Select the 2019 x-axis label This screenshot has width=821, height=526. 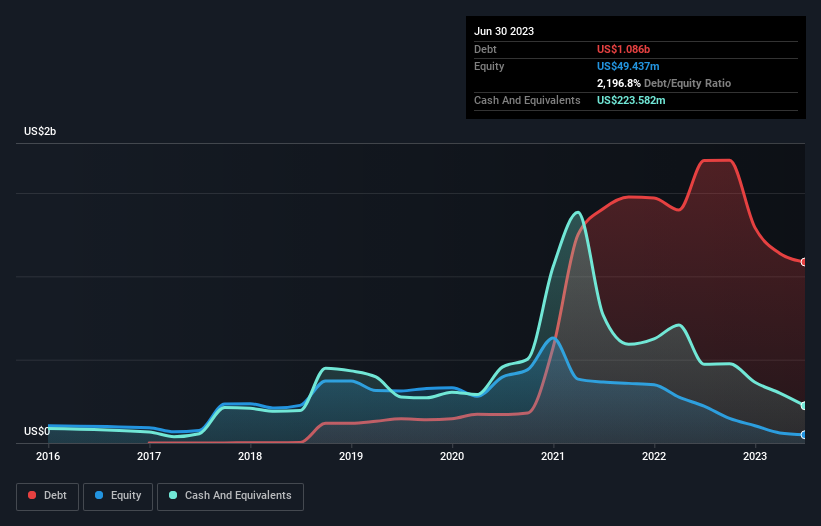[351, 456]
